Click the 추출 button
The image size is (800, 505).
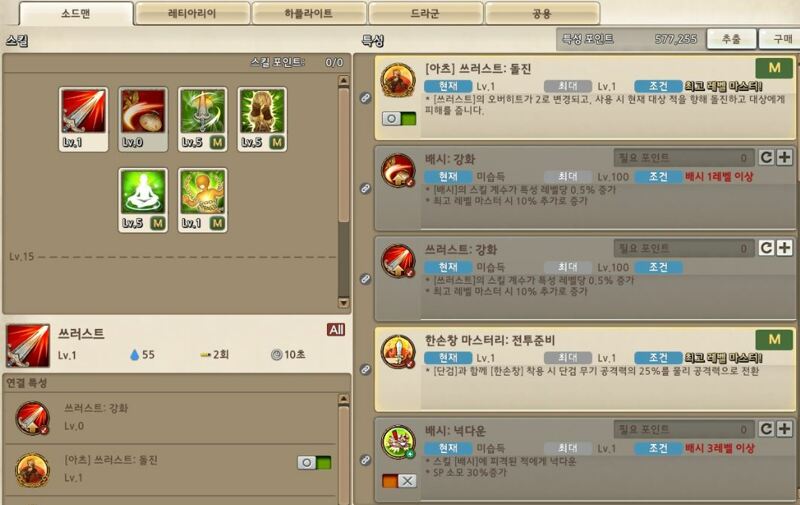pos(731,39)
